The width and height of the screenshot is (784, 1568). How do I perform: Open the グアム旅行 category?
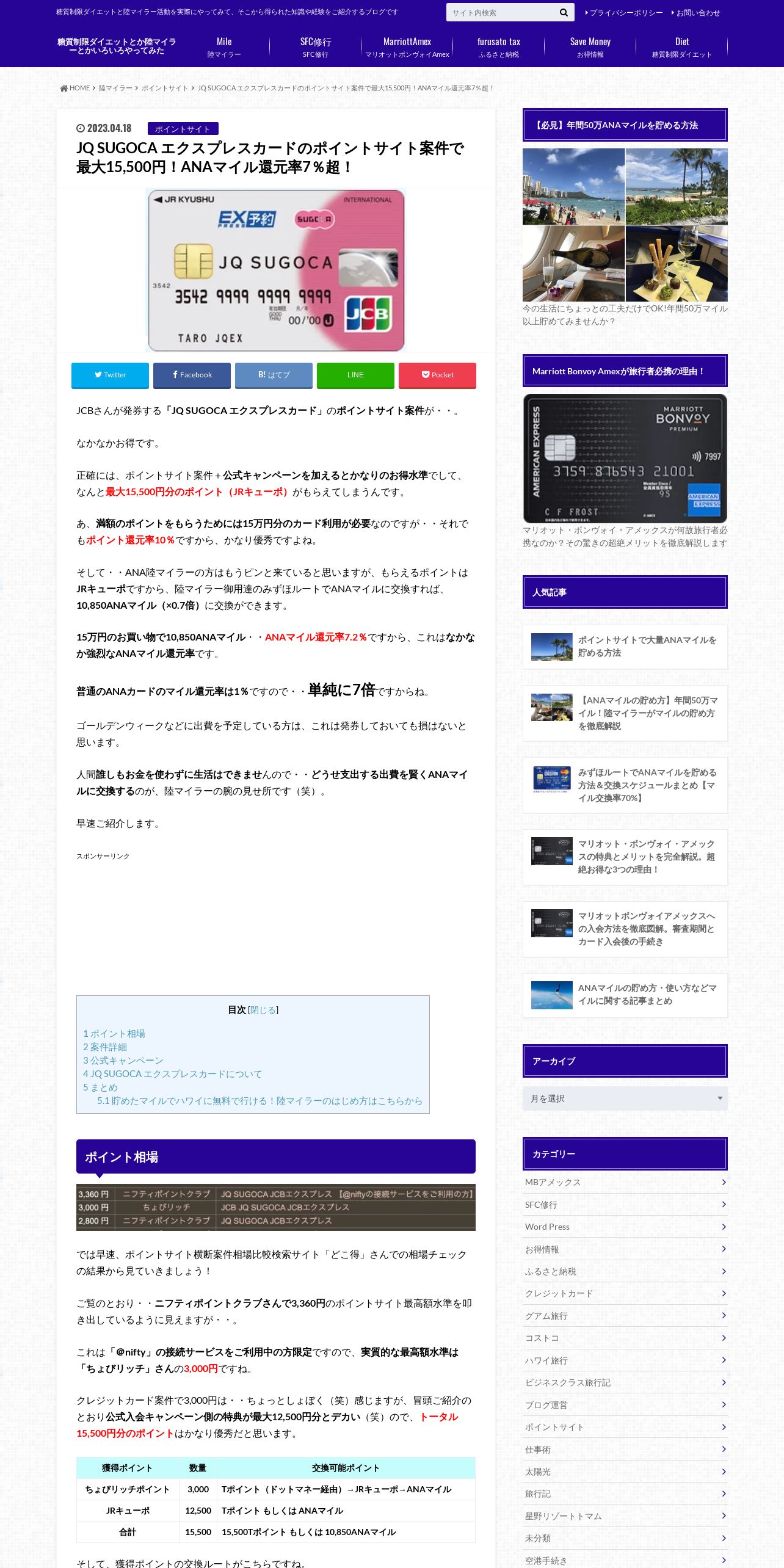click(x=625, y=1316)
